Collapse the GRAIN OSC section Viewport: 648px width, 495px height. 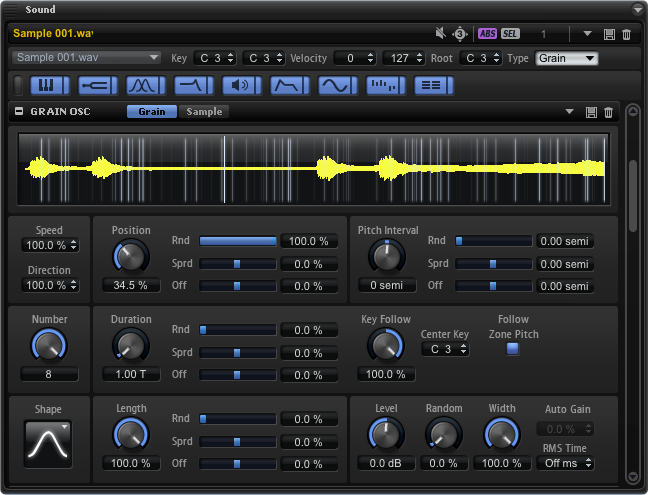(19, 111)
